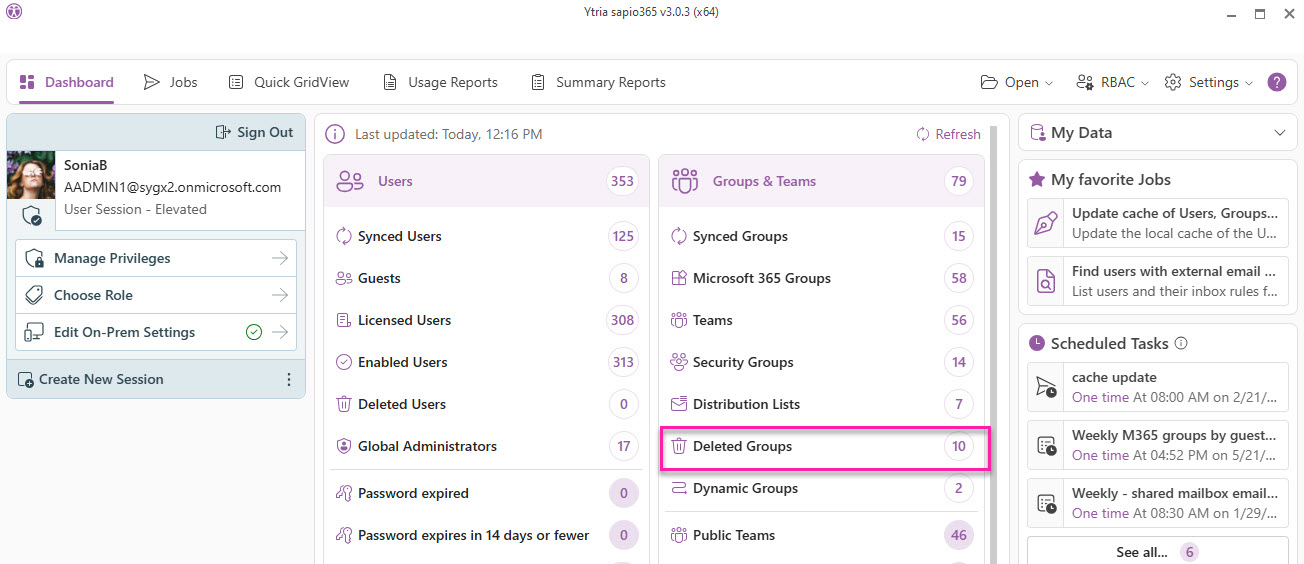Click the three-dot menu beside Create New Session
1304x564 pixels.
(x=289, y=380)
